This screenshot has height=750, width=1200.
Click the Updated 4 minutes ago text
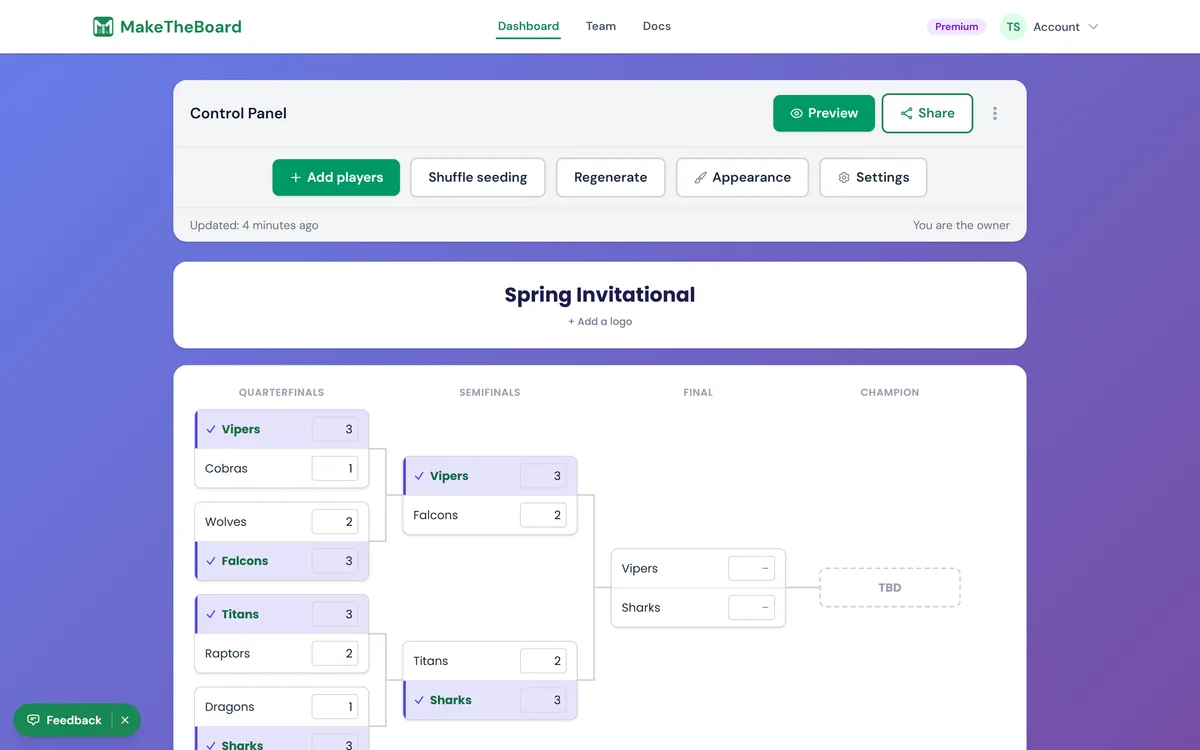coord(254,225)
